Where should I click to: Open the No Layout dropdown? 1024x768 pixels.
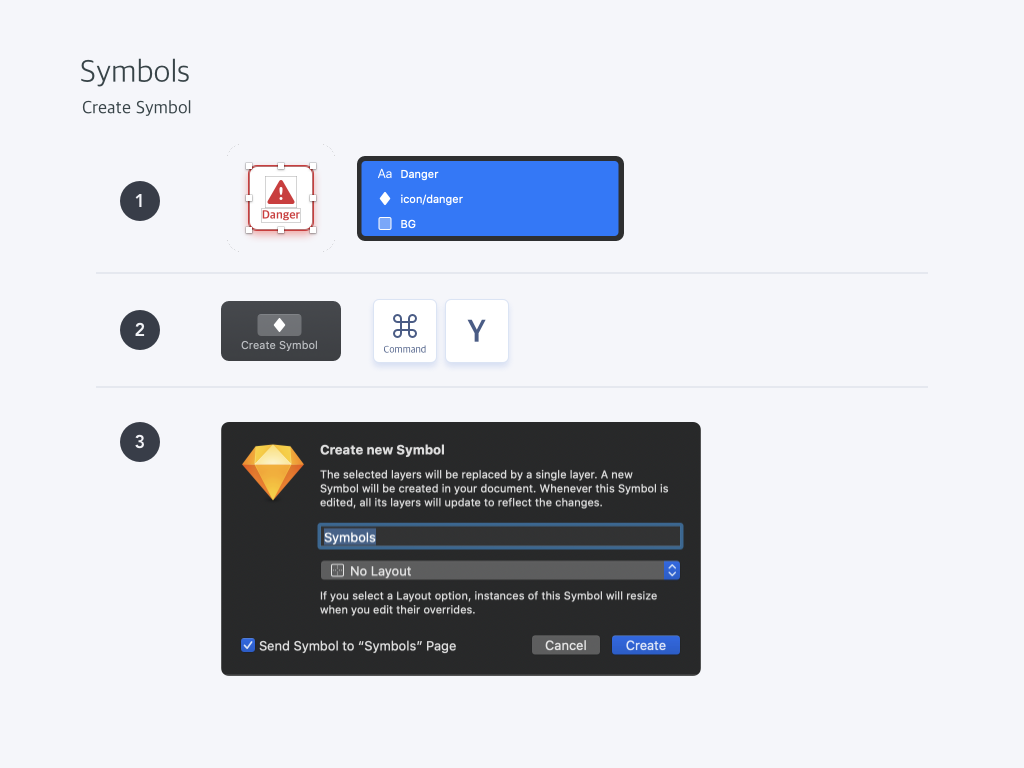coord(500,571)
